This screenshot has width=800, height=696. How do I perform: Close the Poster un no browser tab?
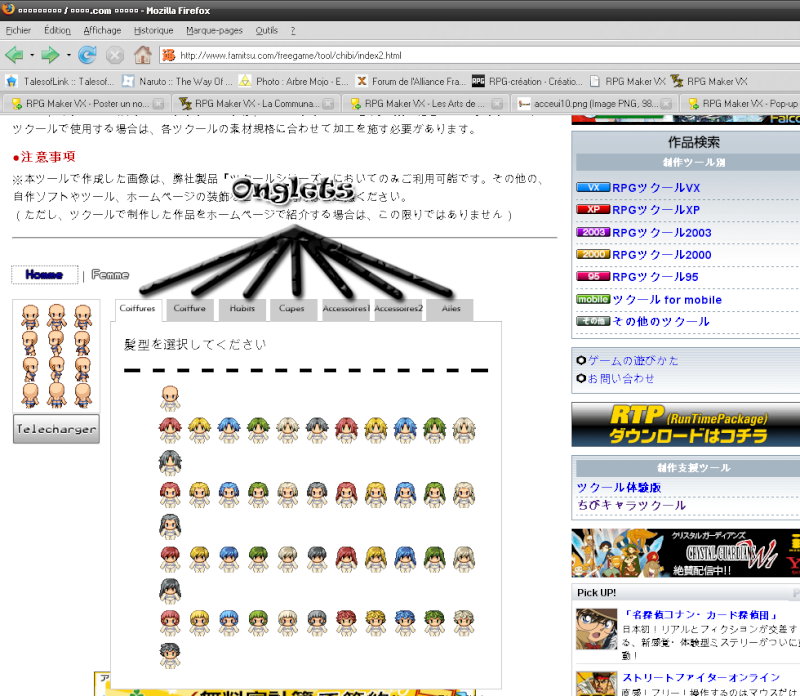(x=159, y=104)
